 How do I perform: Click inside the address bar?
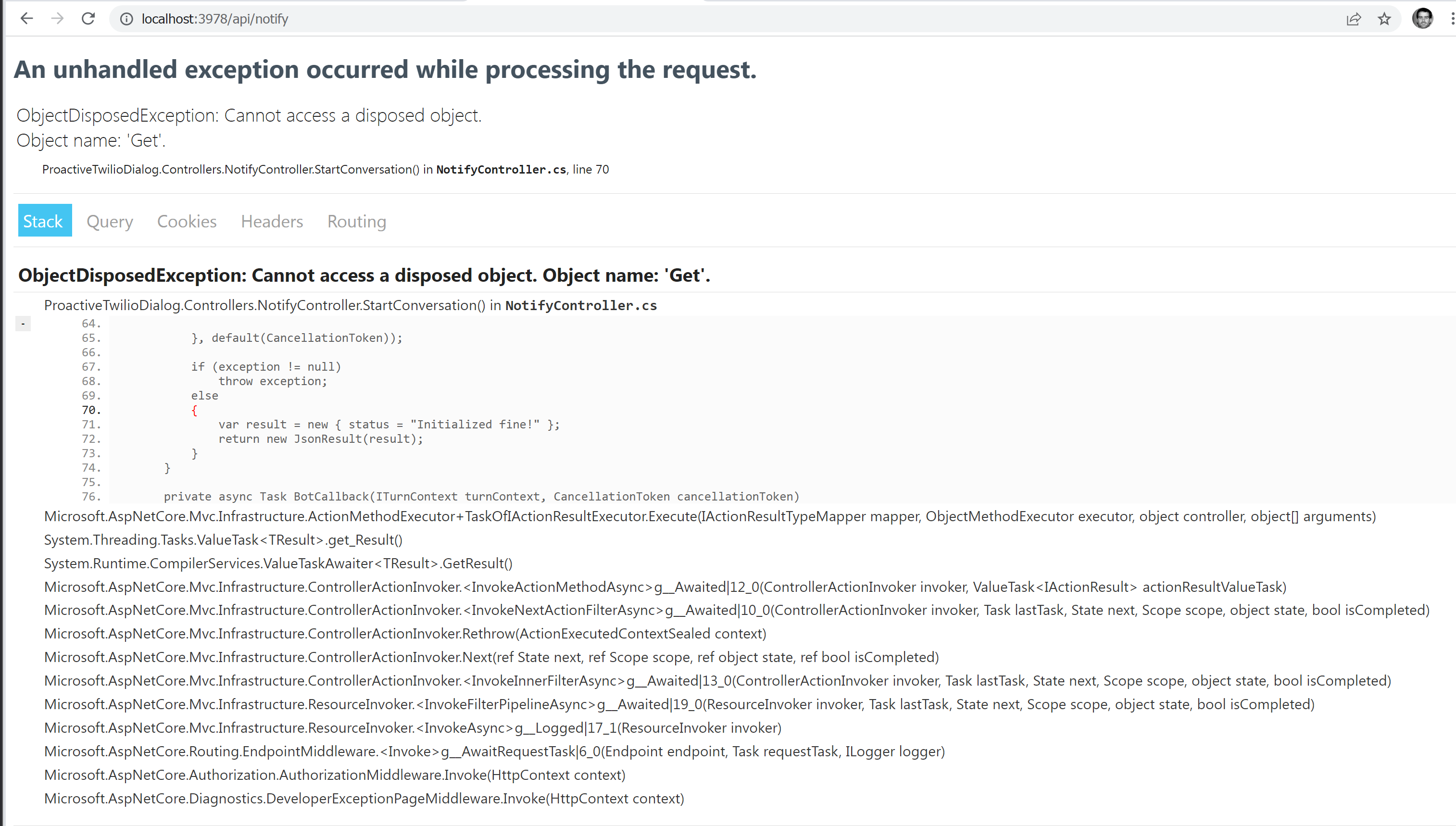tap(397, 19)
